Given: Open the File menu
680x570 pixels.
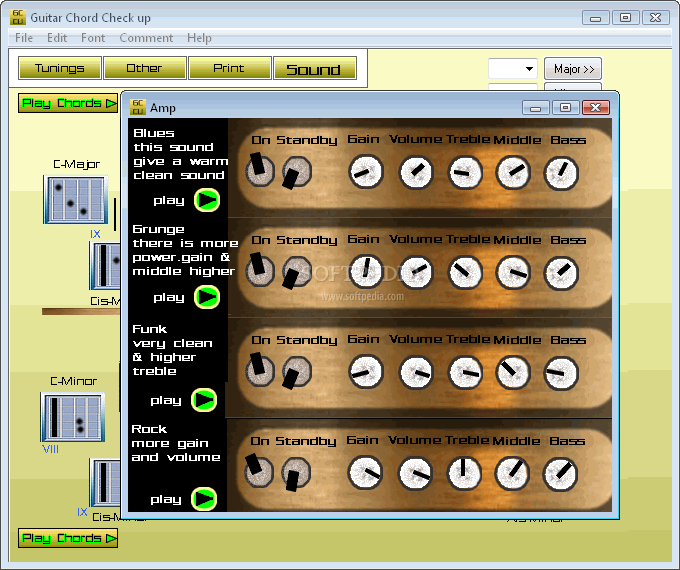Looking at the screenshot, I should point(24,38).
